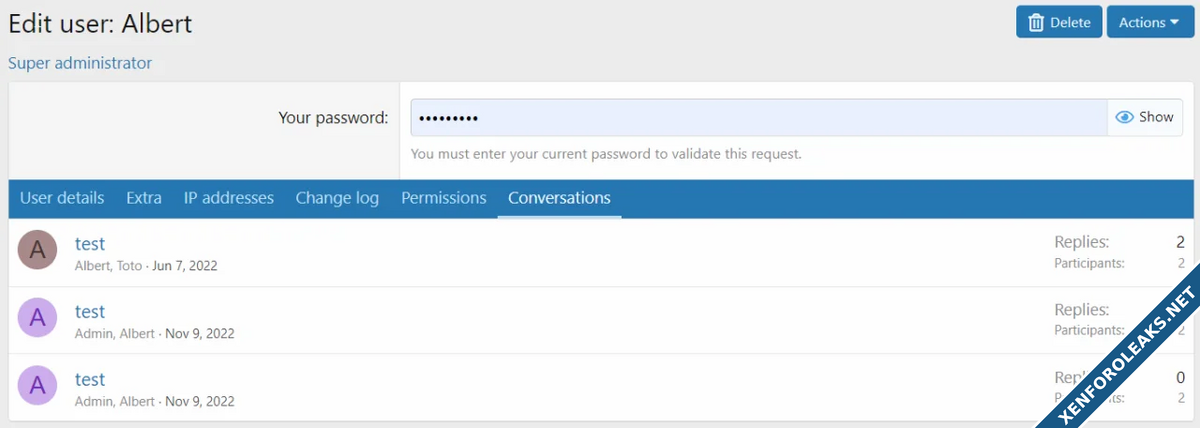The width and height of the screenshot is (1200, 428).
Task: Click the avatar of the second conversation
Action: coord(37,318)
